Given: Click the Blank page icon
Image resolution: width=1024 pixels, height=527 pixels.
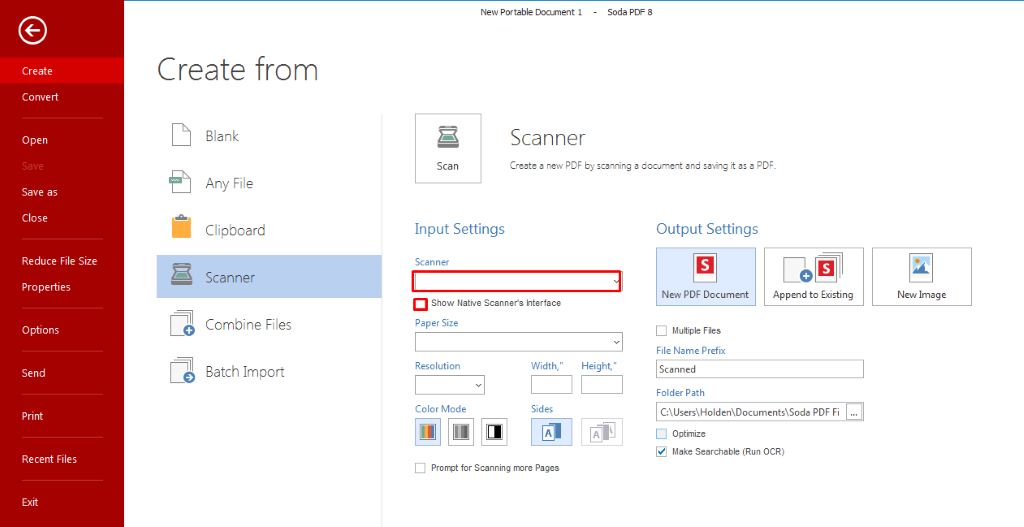Looking at the screenshot, I should click(181, 135).
